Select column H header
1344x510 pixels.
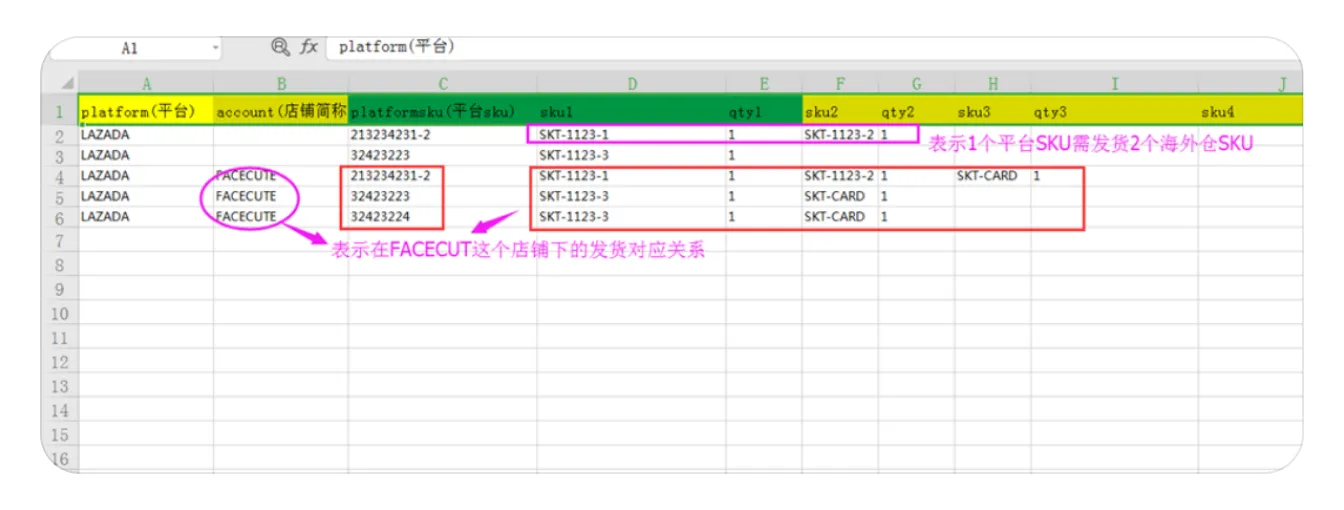pos(992,85)
